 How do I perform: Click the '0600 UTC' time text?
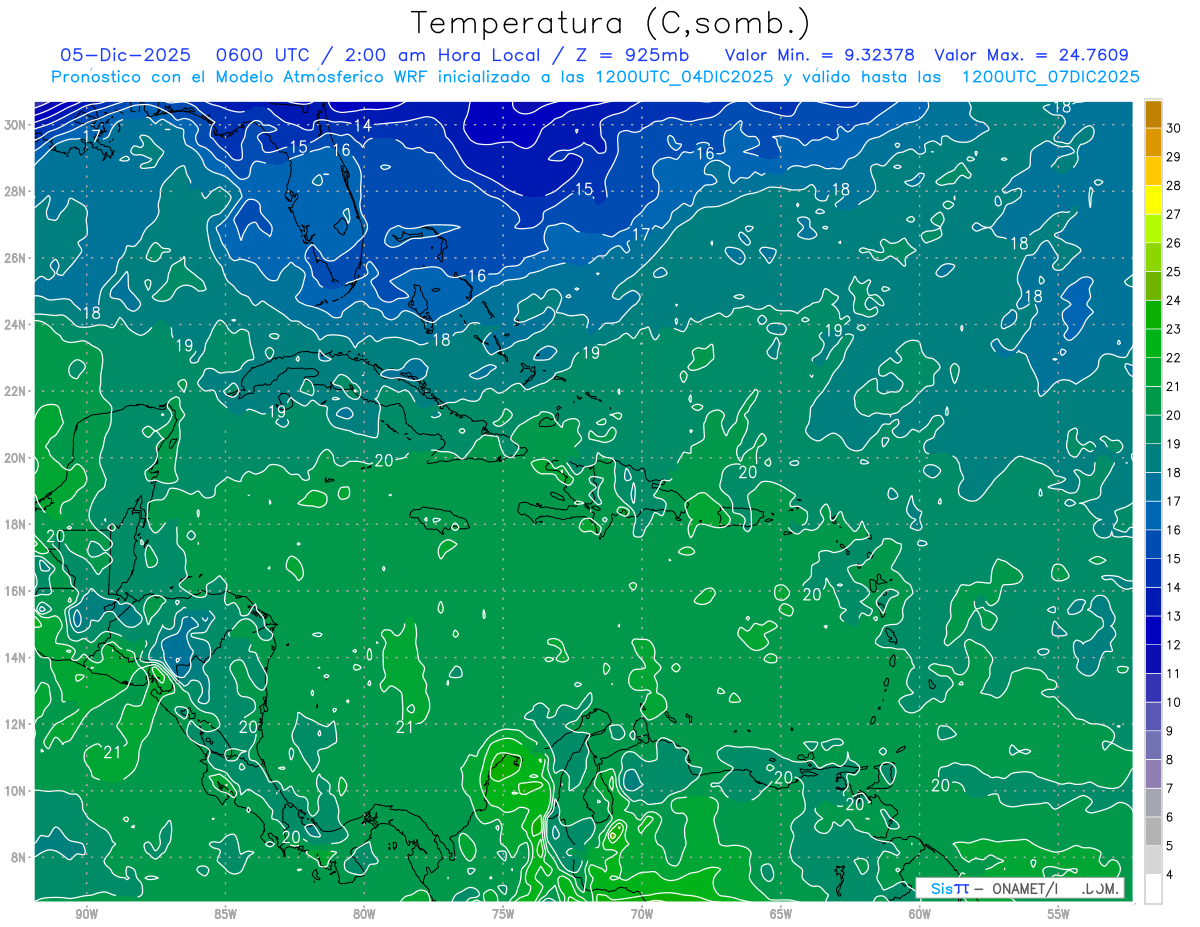coord(262,55)
